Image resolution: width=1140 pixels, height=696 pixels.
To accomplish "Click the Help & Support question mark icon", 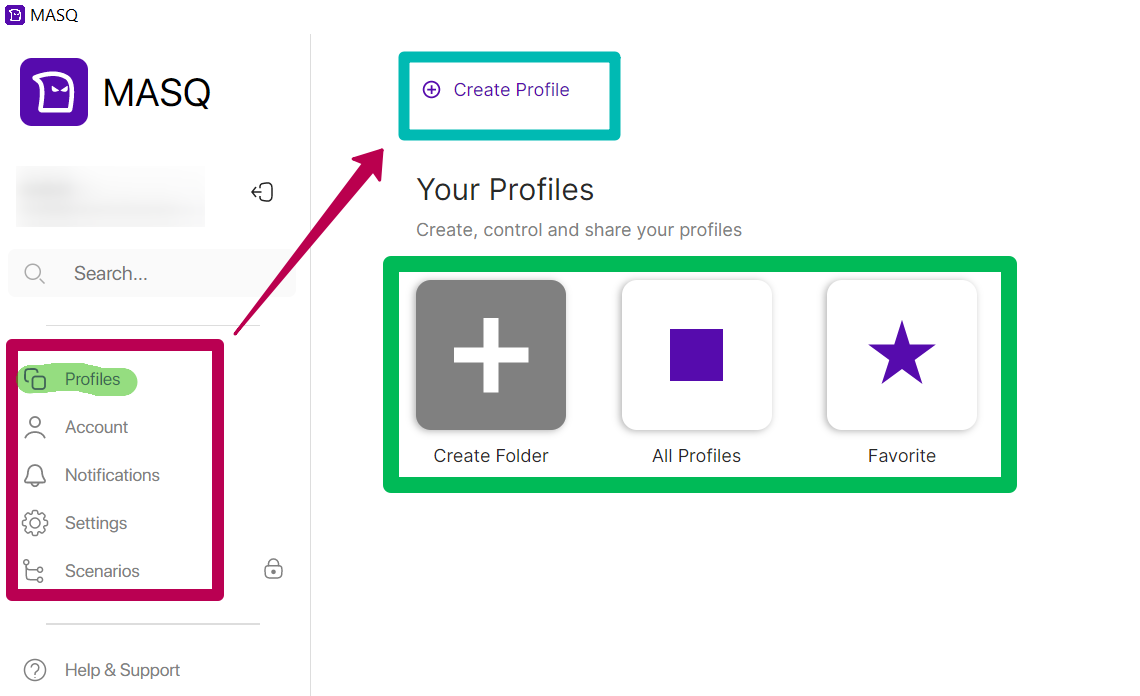I will click(35, 670).
